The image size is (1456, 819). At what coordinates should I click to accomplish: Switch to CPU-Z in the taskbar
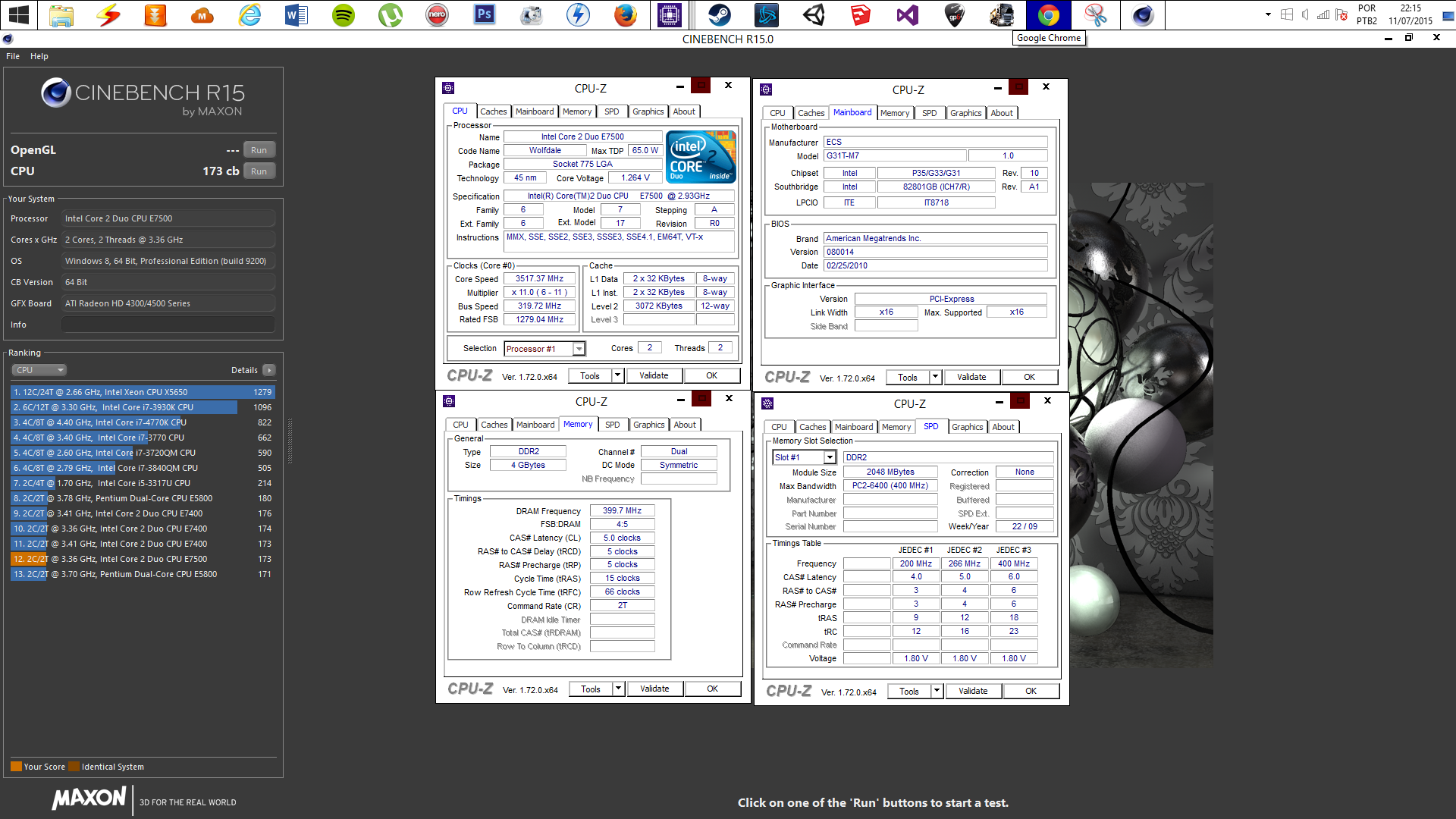click(x=670, y=14)
